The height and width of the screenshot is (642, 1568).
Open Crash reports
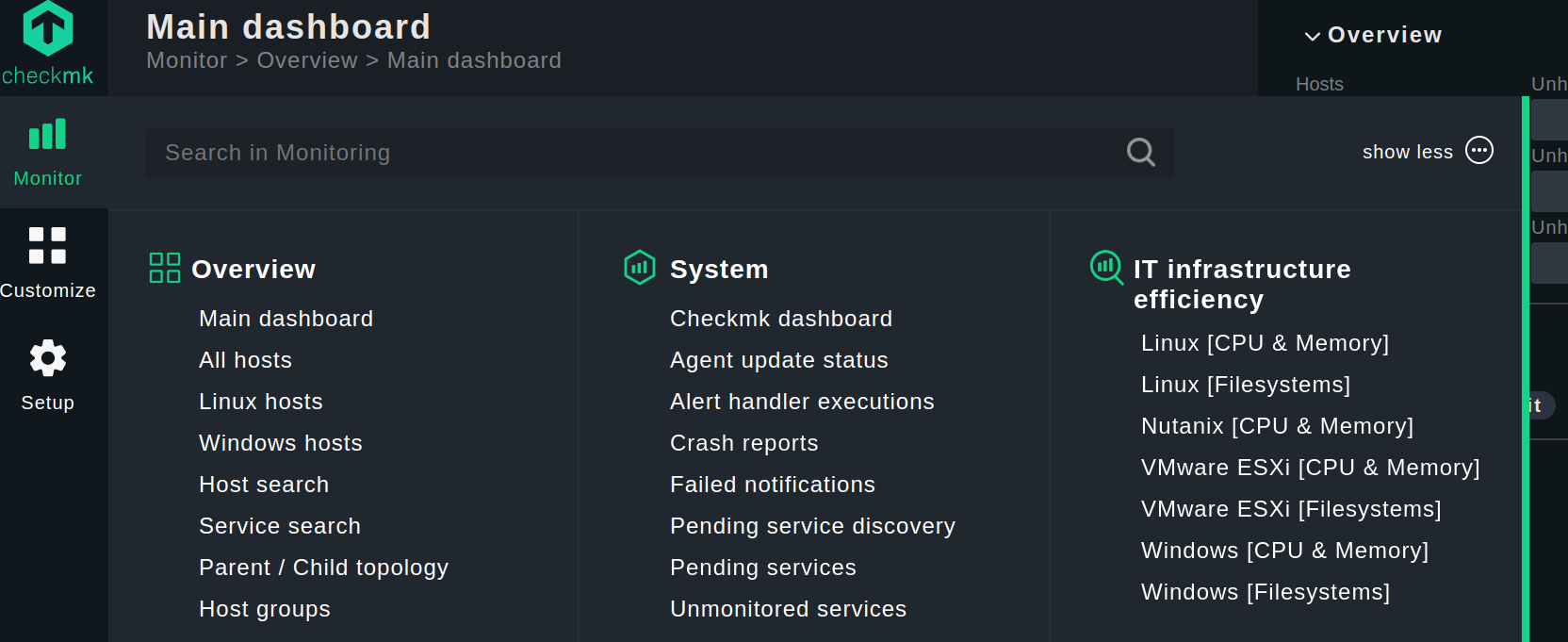[x=744, y=443]
